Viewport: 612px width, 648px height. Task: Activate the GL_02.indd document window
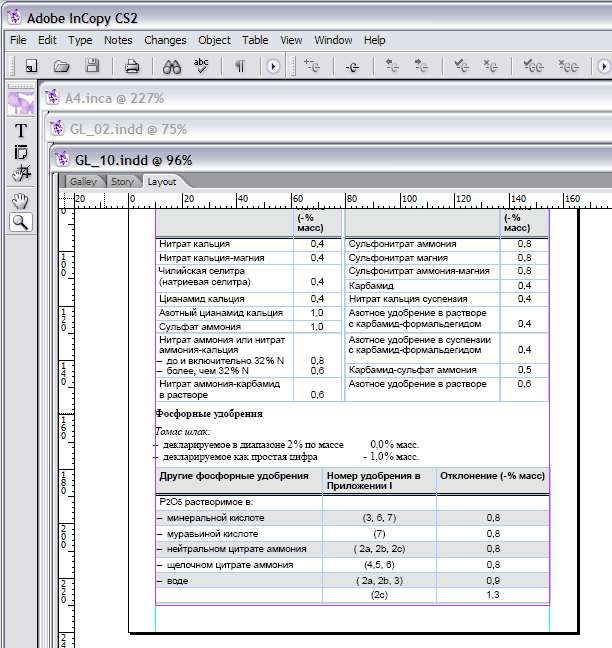329,129
